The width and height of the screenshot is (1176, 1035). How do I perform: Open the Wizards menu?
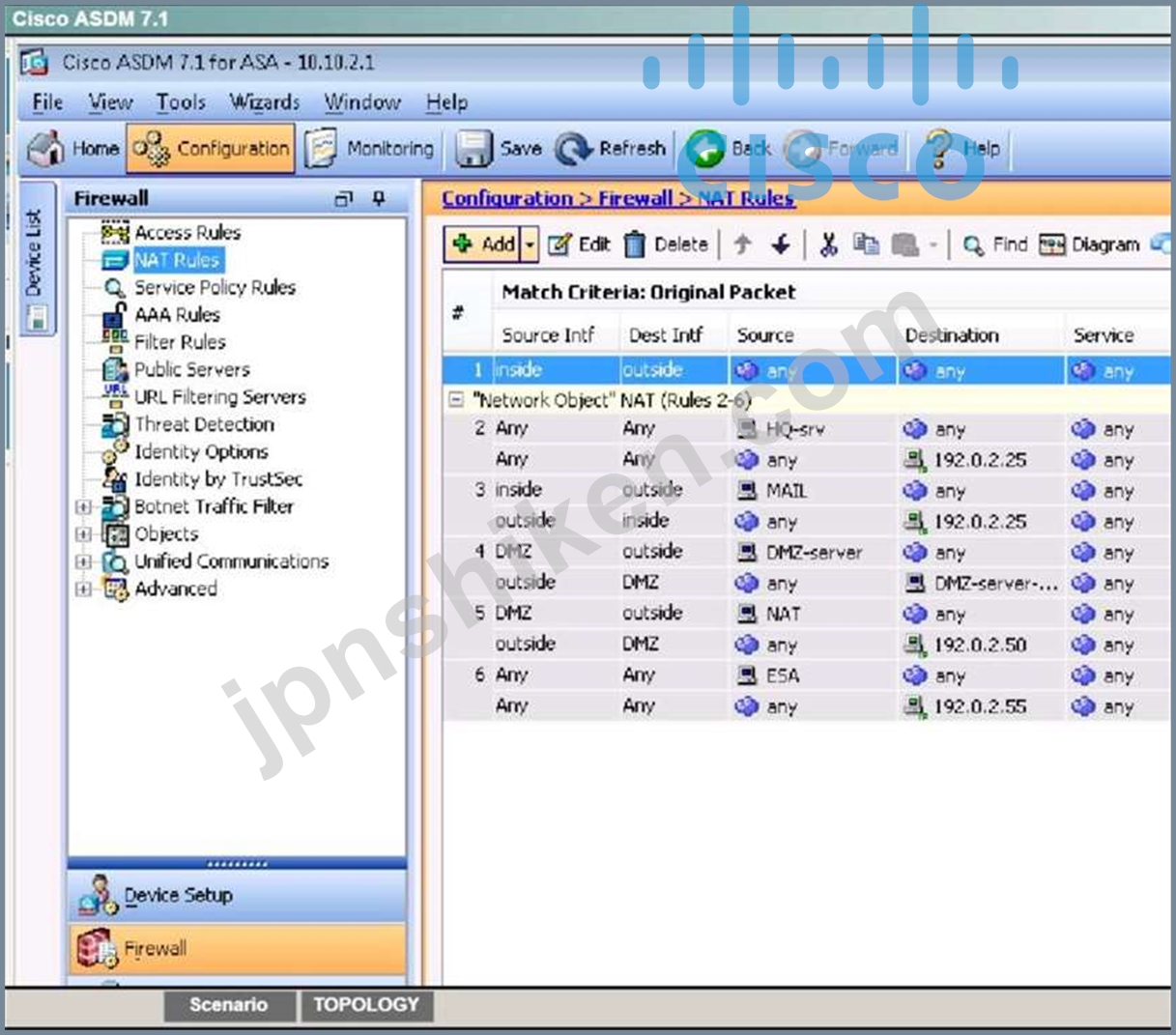click(x=264, y=101)
